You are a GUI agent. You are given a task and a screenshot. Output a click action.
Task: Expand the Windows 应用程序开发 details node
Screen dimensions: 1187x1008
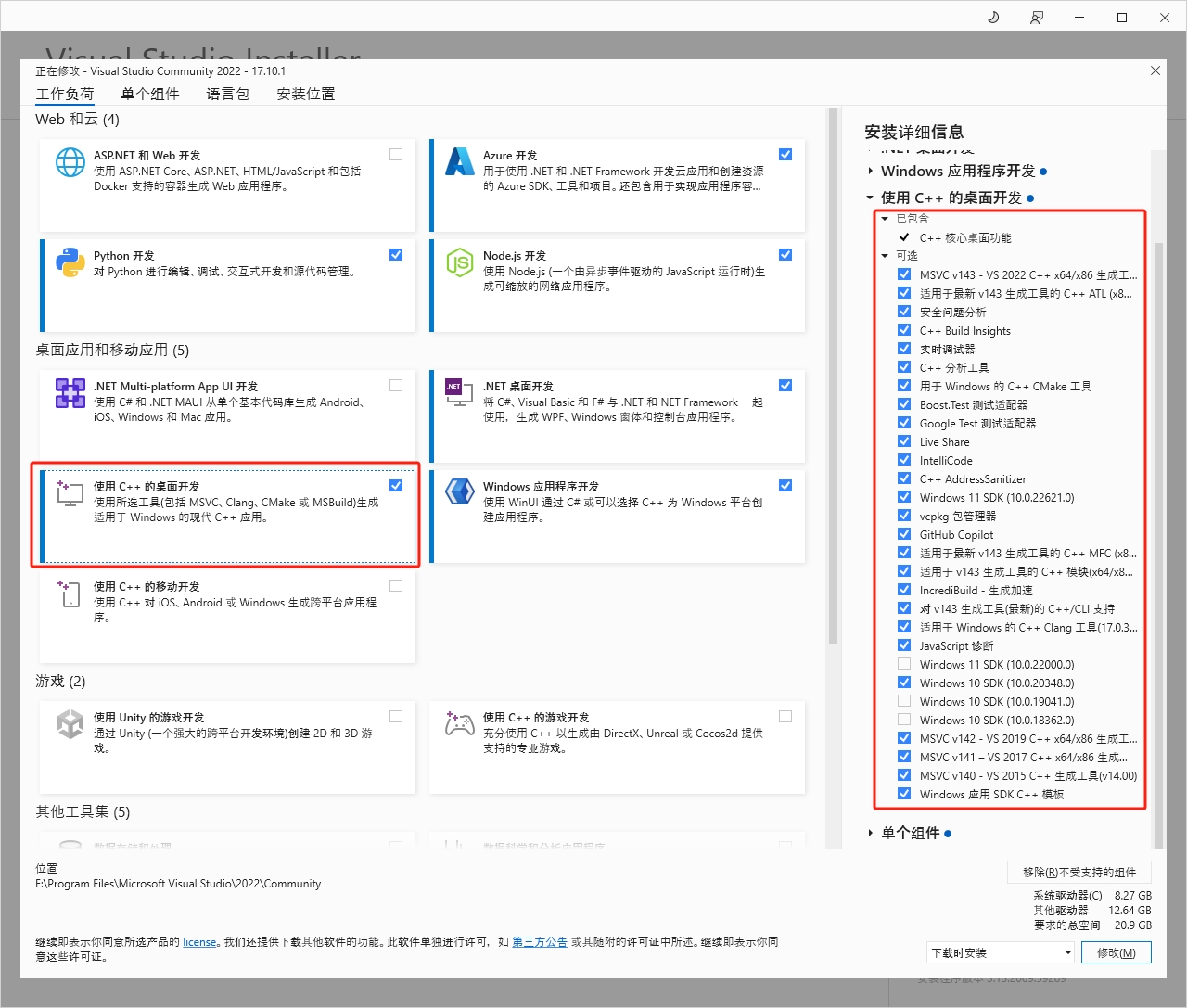870,171
